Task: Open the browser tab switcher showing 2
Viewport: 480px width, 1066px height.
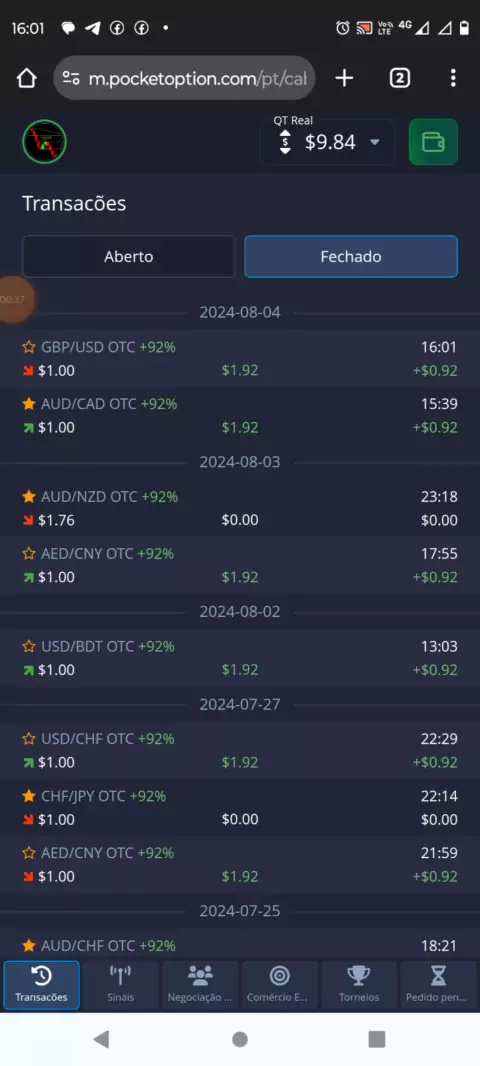Action: pyautogui.click(x=400, y=78)
